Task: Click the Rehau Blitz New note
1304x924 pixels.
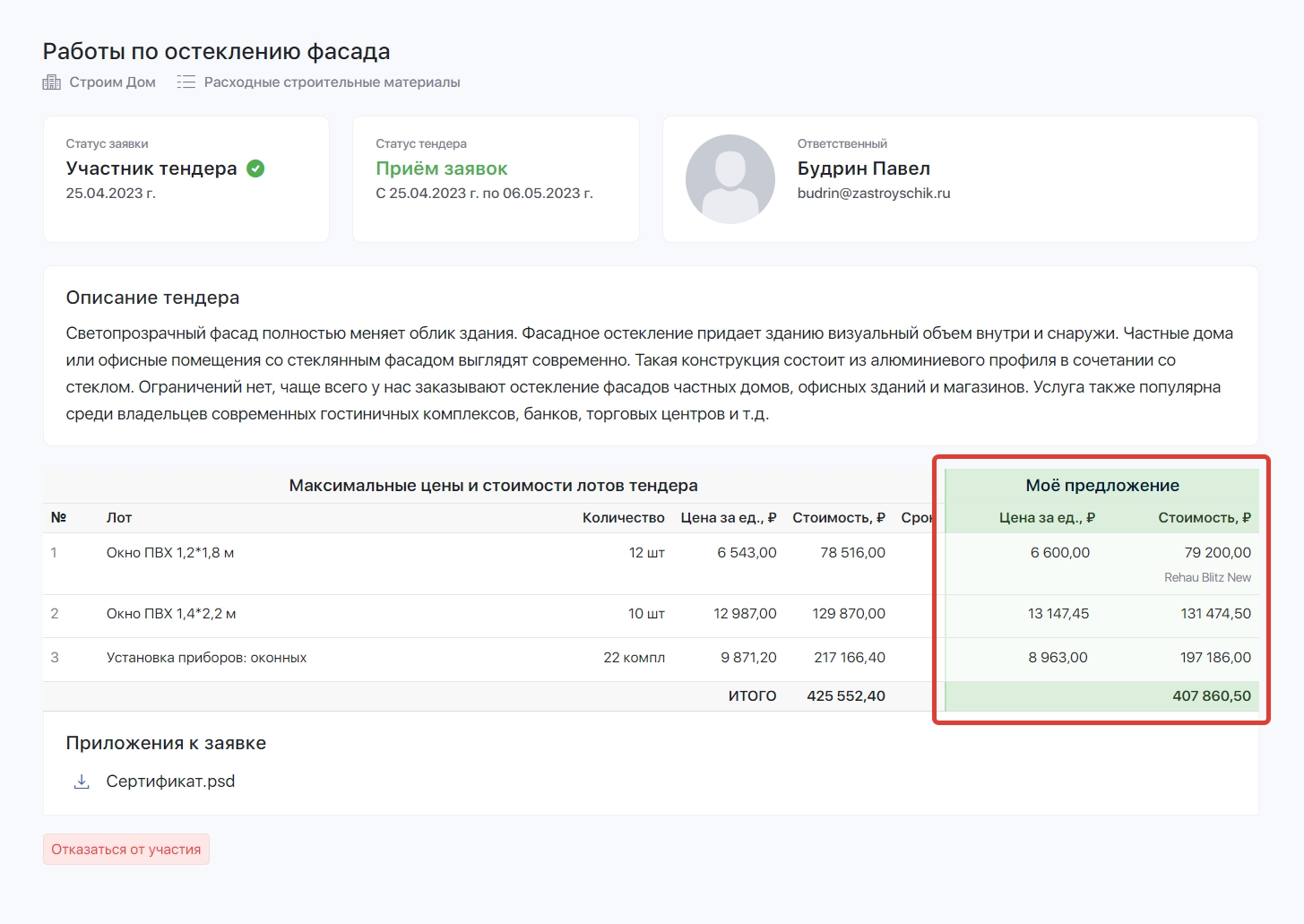Action: (x=1206, y=578)
